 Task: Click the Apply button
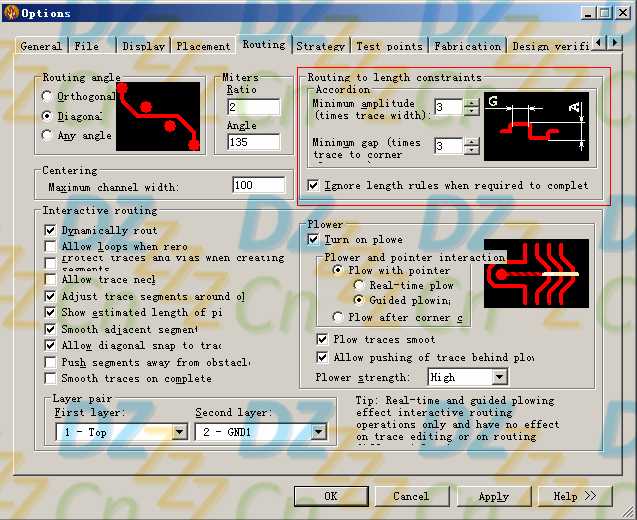494,496
